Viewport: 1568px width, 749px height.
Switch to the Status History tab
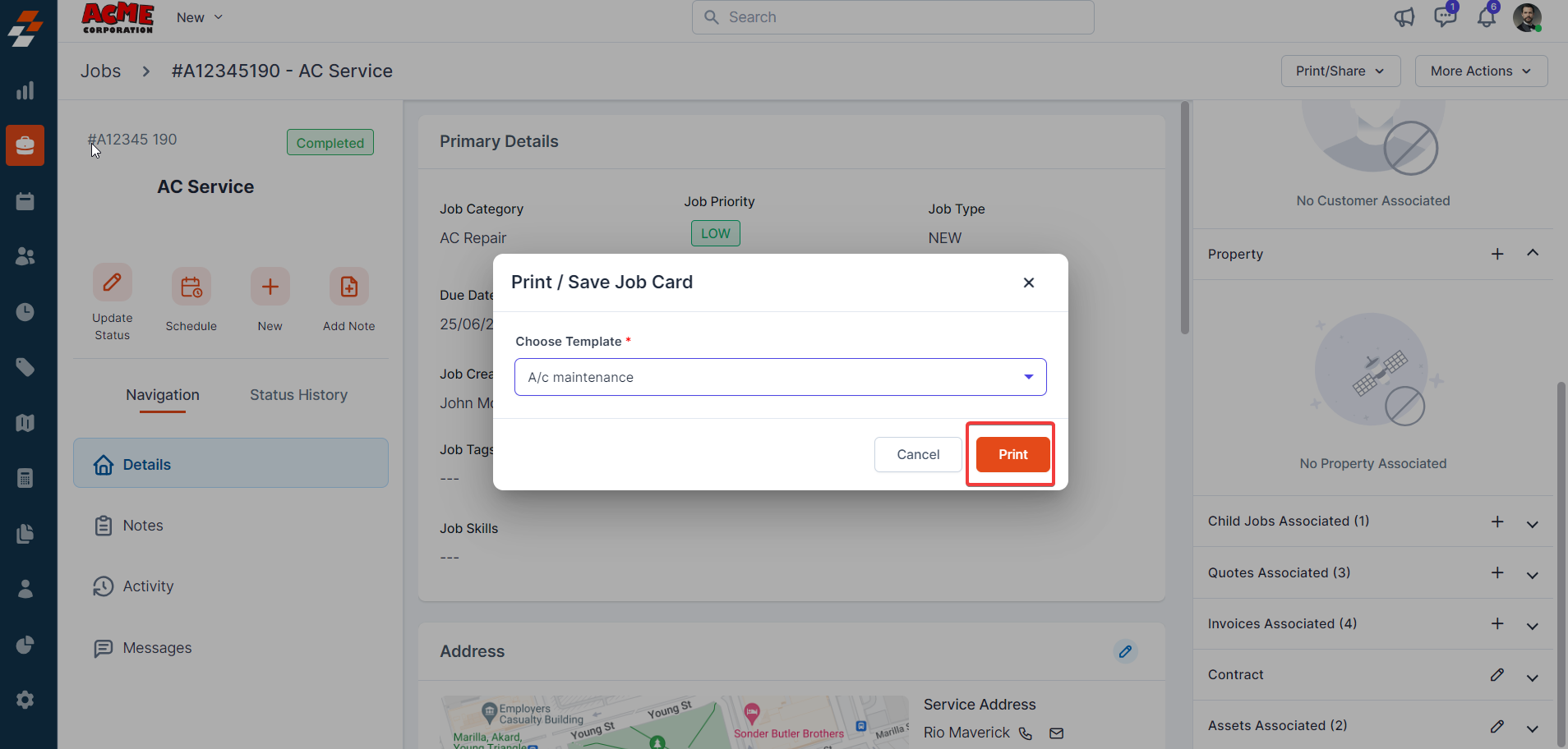tap(298, 395)
